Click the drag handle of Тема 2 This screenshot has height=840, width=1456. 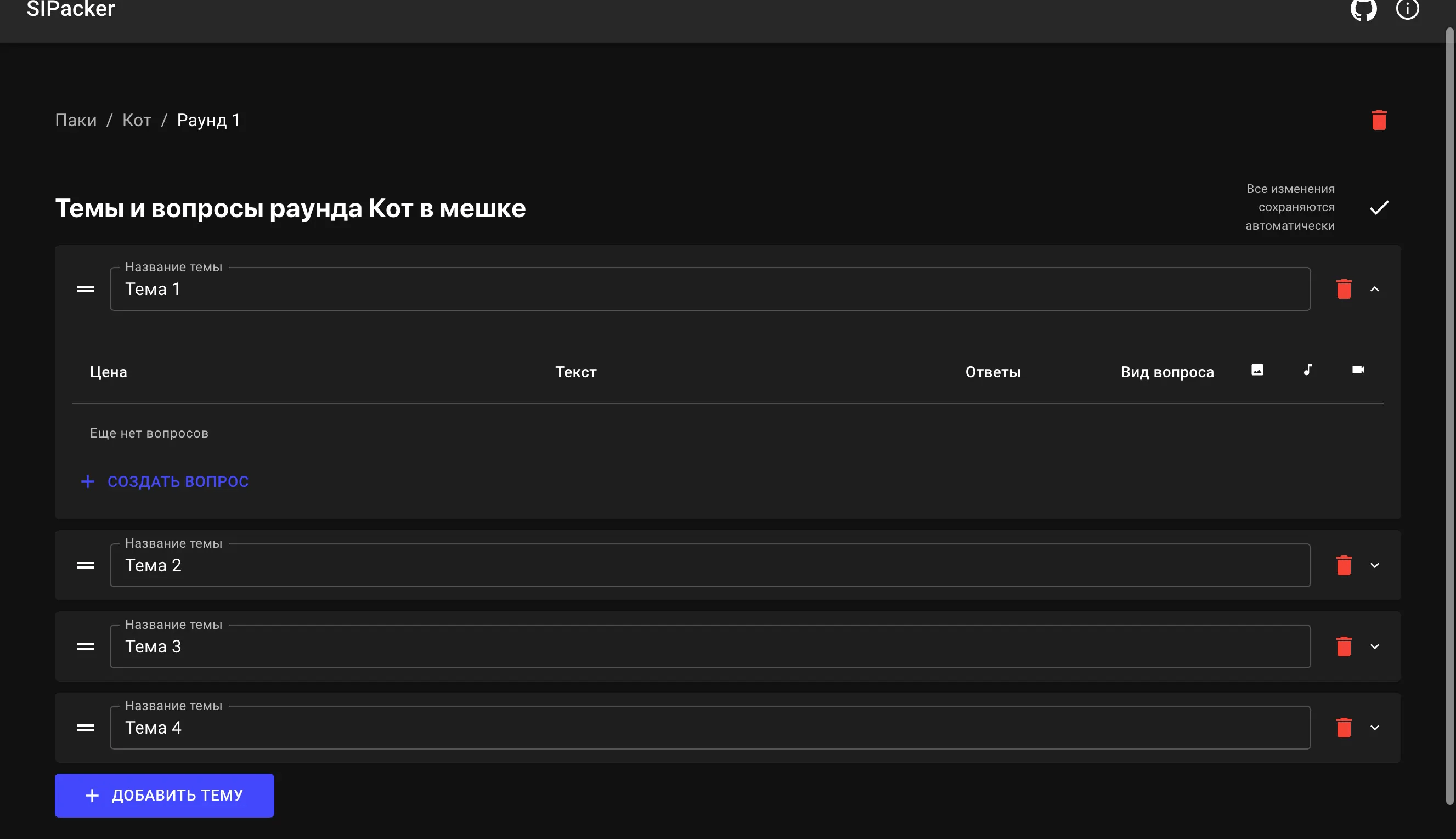(84, 565)
